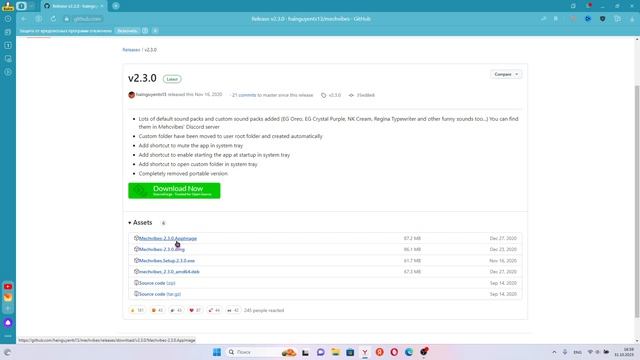Download the Source code (tar.gz) archive
The height and width of the screenshot is (360, 640).
point(160,294)
